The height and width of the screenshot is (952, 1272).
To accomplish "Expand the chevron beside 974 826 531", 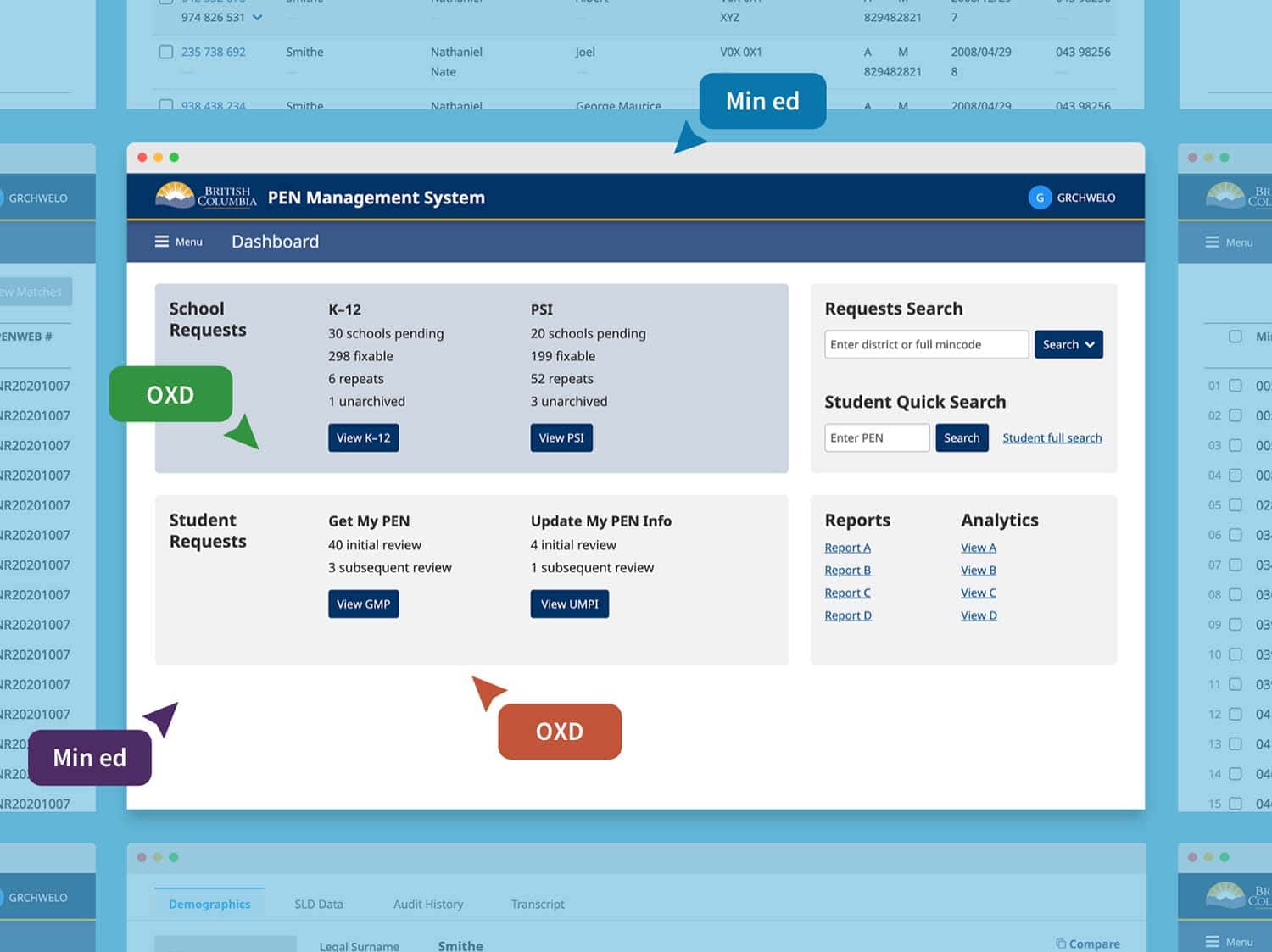I will [258, 18].
